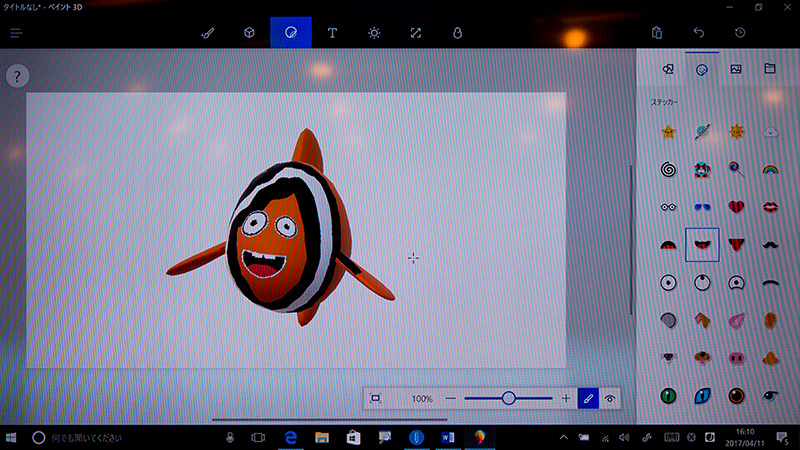This screenshot has width=800, height=450.
Task: Open File Explorer from taskbar
Action: click(322, 438)
